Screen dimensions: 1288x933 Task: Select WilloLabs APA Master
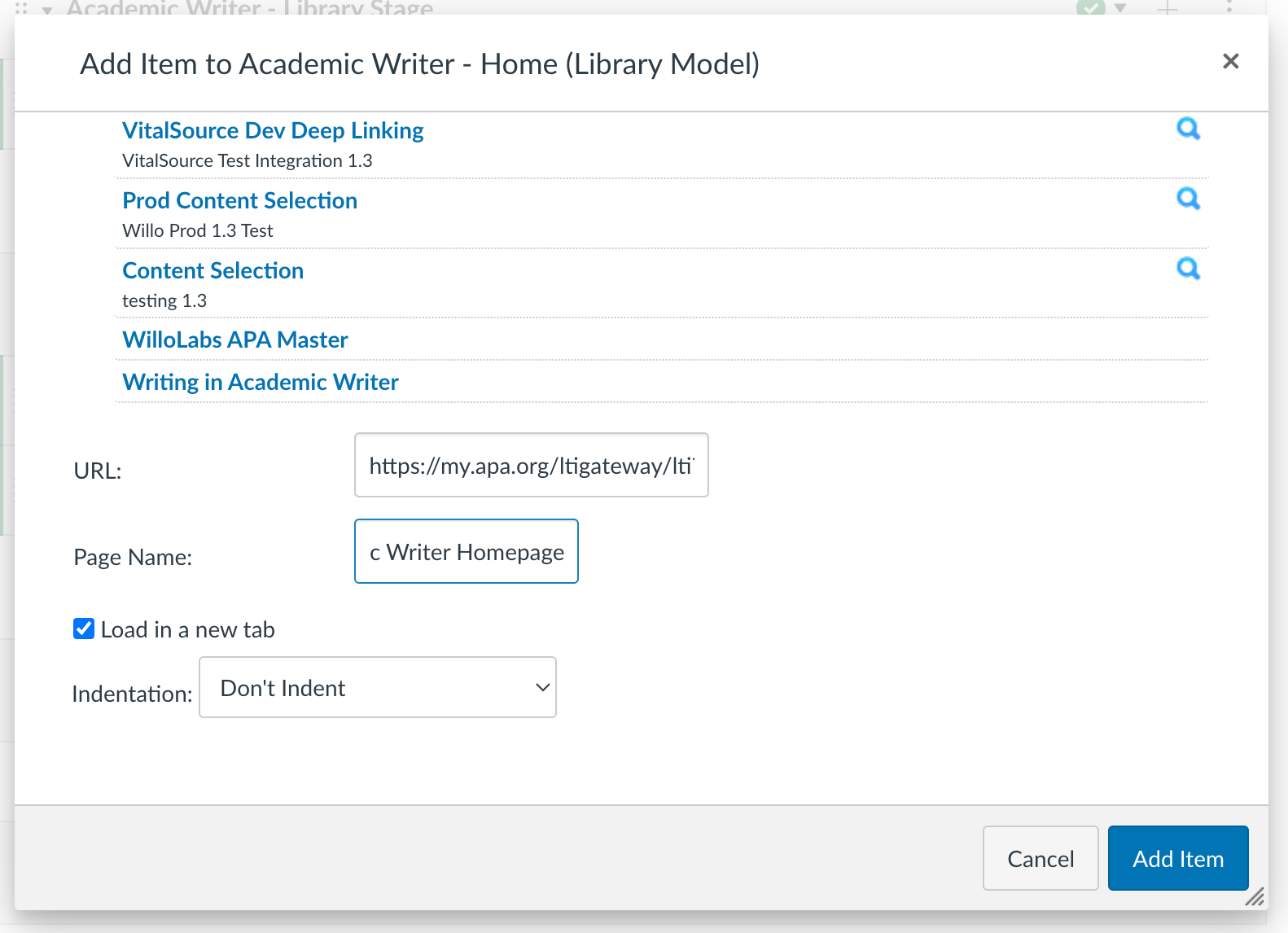point(235,339)
